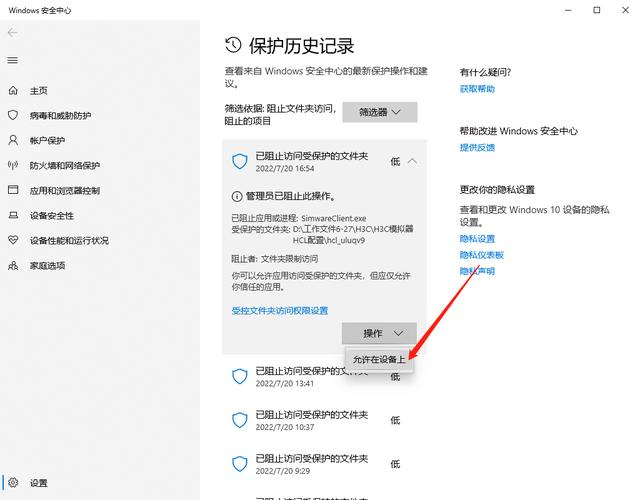The width and height of the screenshot is (640, 500).
Task: Click the heart icon for 设备性能和运行状况
Action: coord(13,240)
